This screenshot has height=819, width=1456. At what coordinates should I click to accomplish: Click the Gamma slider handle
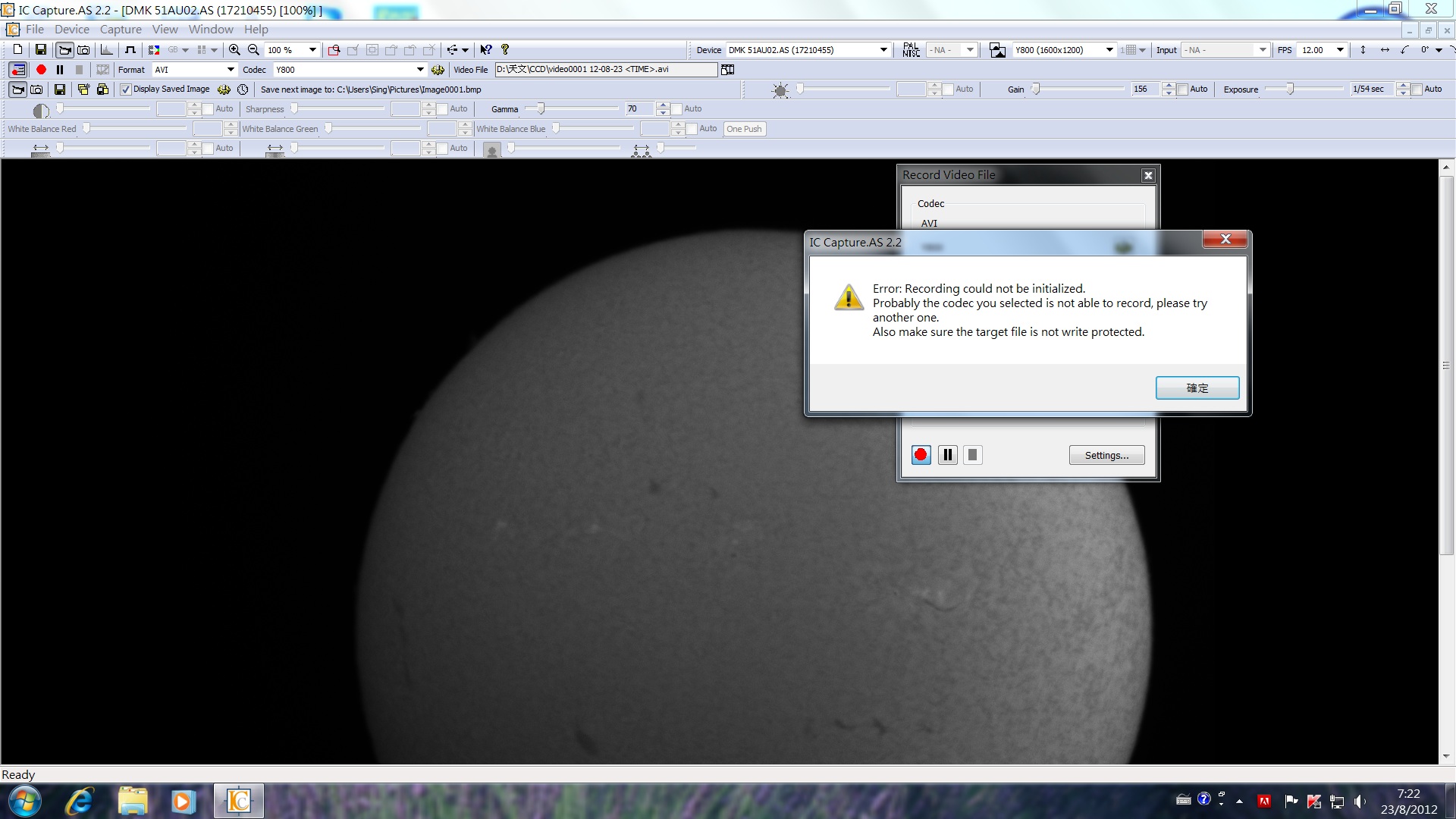541,108
